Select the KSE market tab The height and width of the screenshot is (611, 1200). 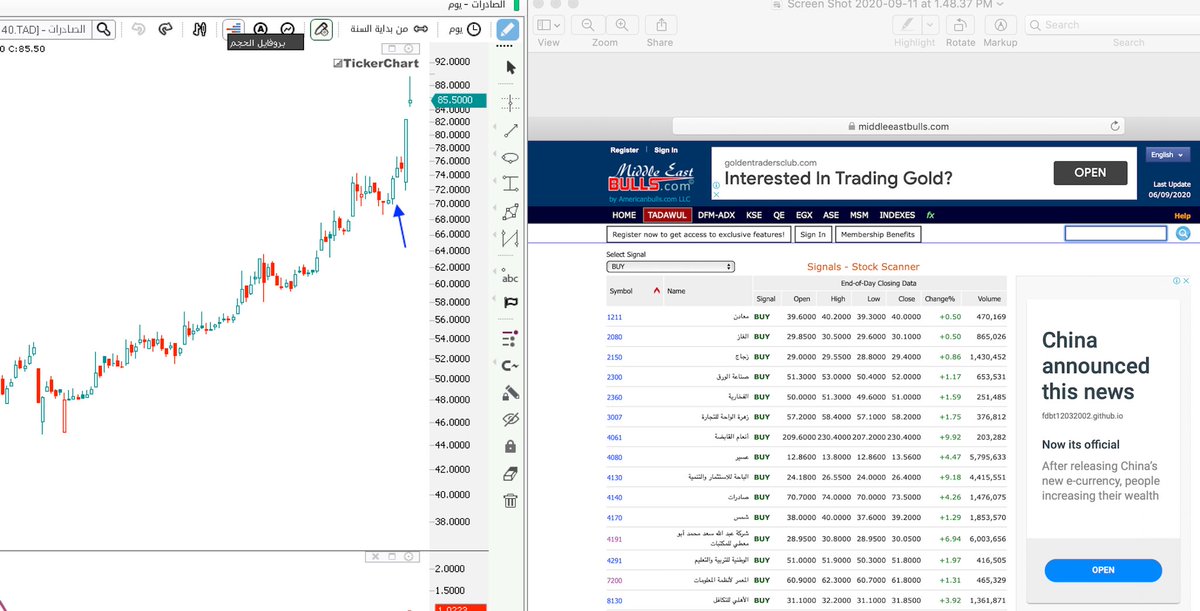tap(754, 215)
